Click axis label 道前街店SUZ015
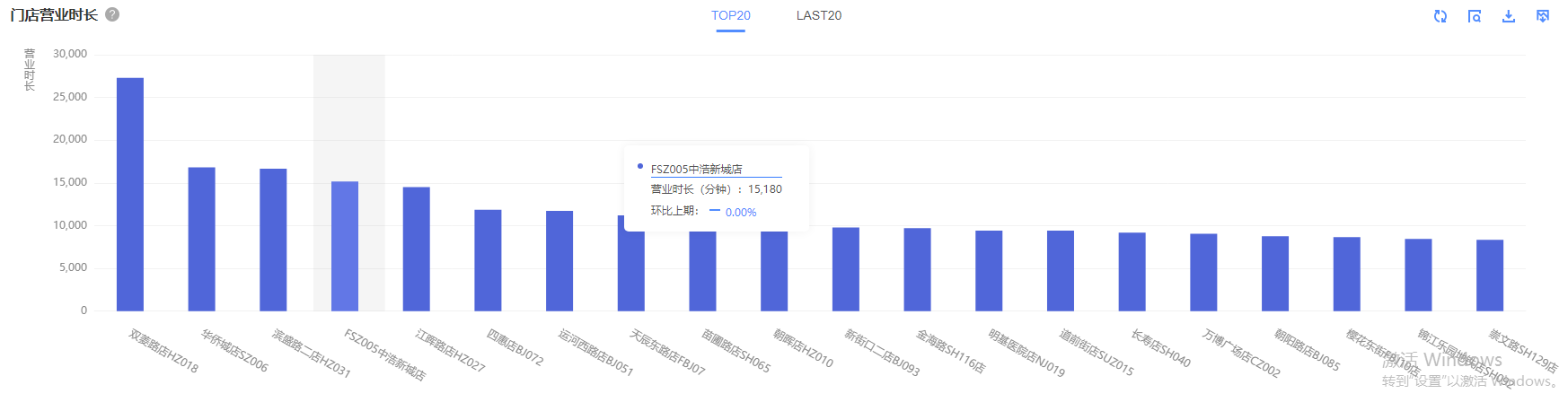This screenshot has height=411, width=1568. tap(1096, 353)
